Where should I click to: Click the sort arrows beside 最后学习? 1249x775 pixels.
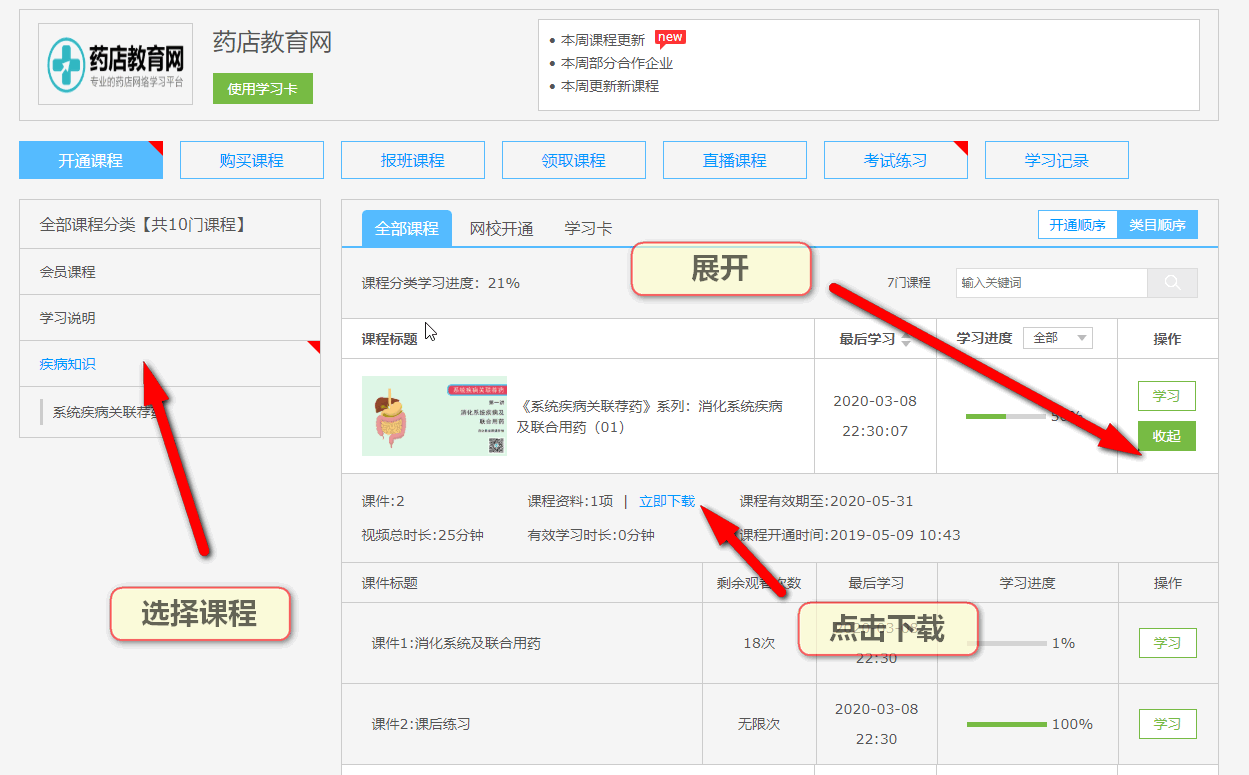906,340
